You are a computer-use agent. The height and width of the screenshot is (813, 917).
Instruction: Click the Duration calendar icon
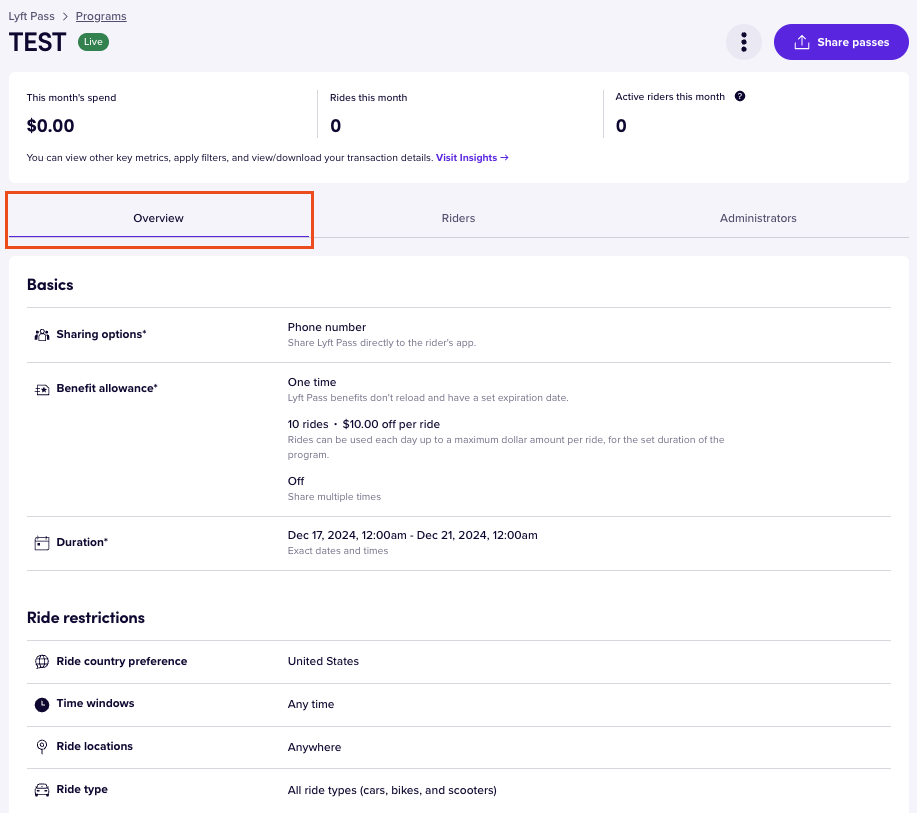42,543
